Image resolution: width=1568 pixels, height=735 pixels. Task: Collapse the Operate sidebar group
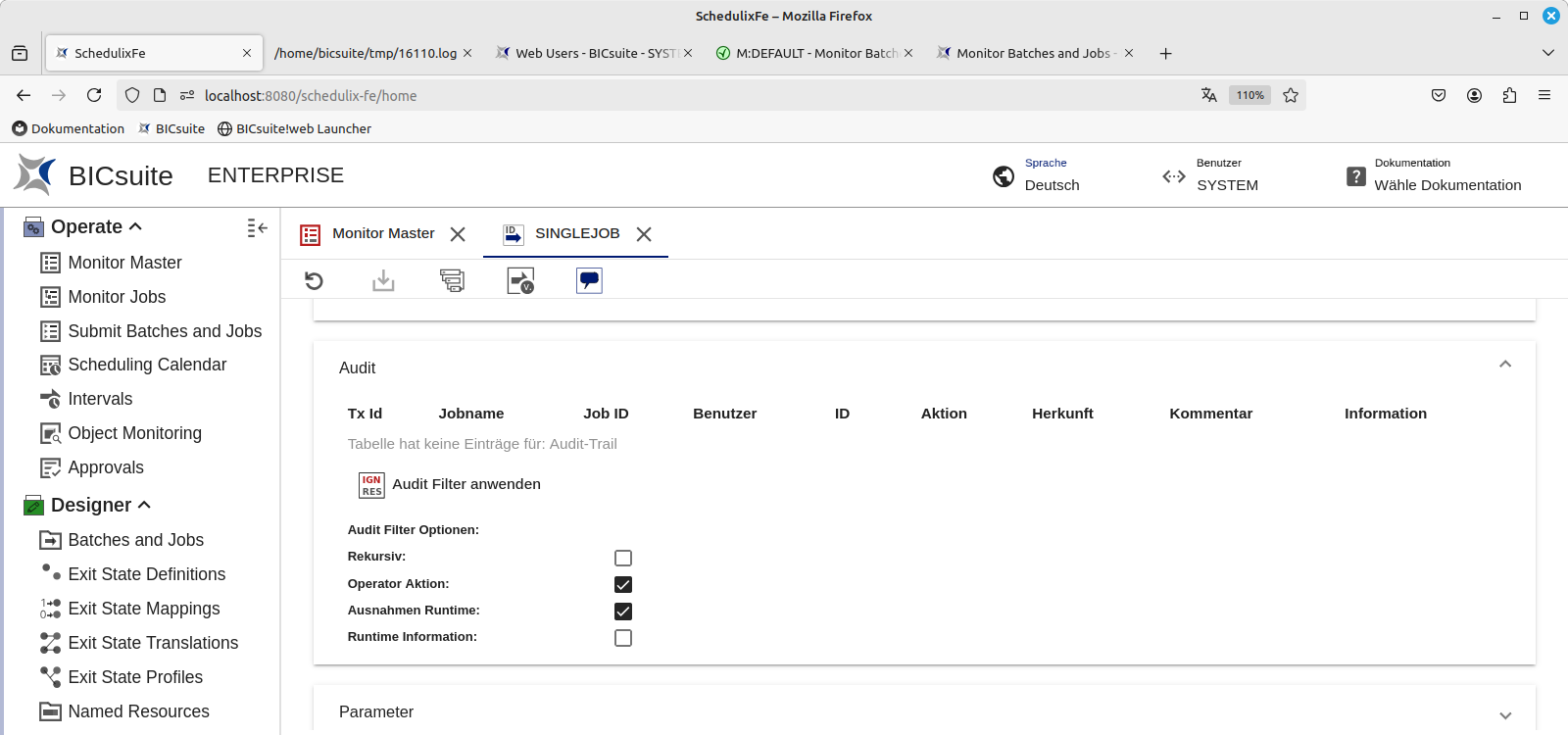pos(135,226)
